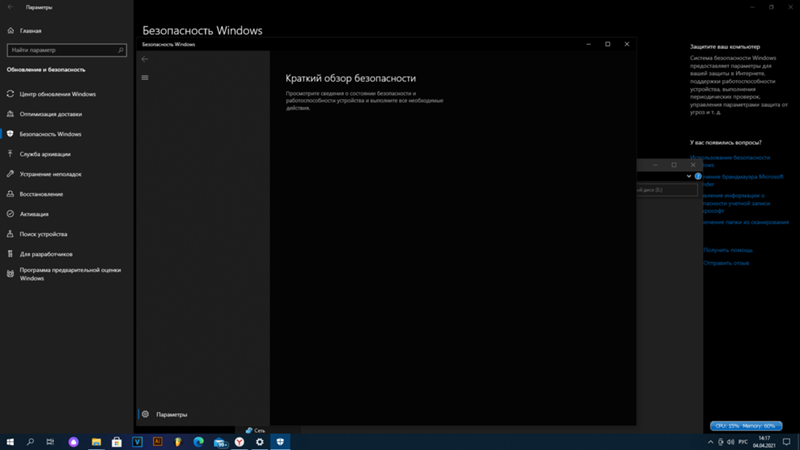
Task: Switch to Windows Security shield on taskbar
Action: [x=280, y=442]
